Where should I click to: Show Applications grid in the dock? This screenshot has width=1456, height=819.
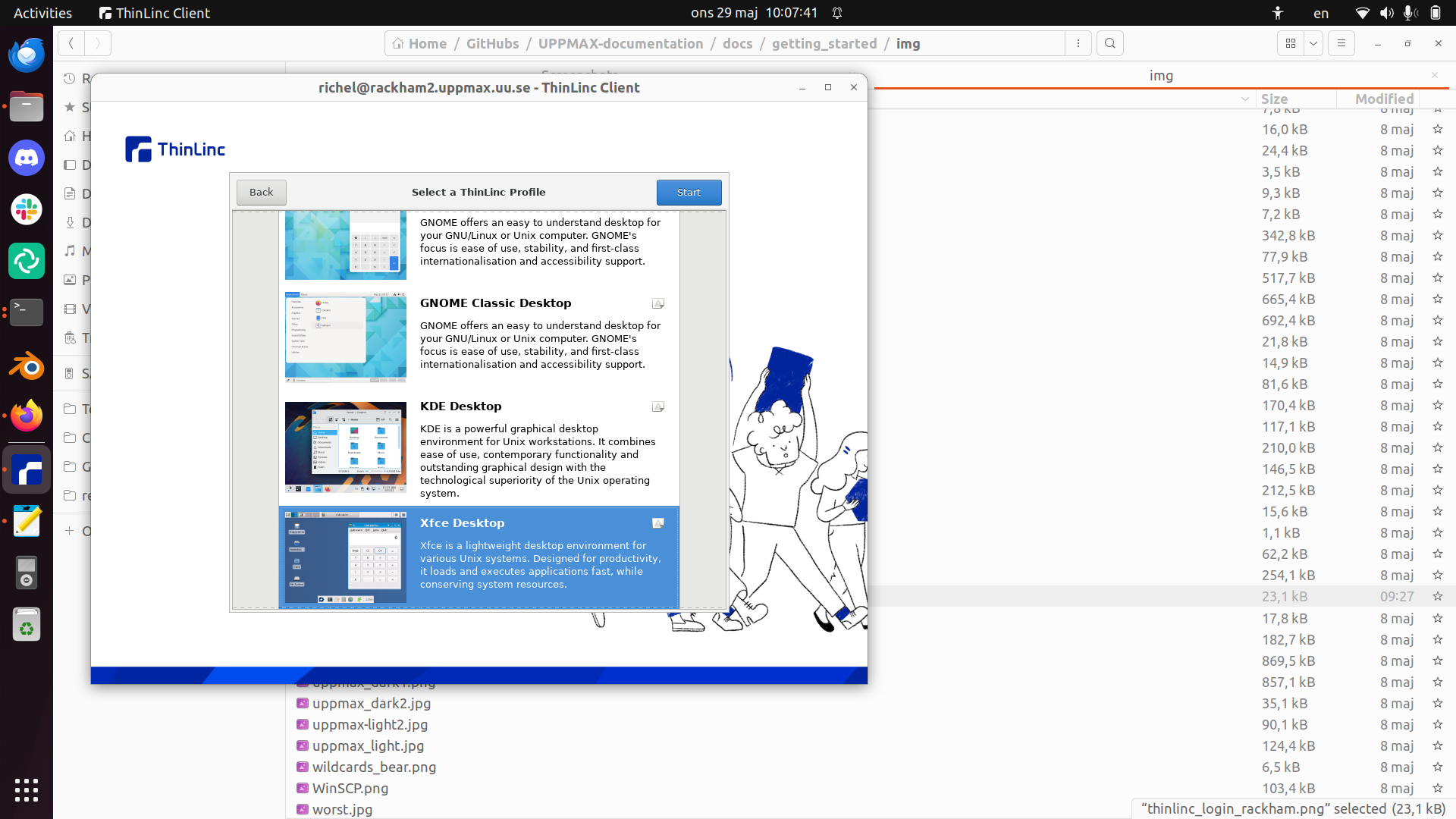coord(27,789)
